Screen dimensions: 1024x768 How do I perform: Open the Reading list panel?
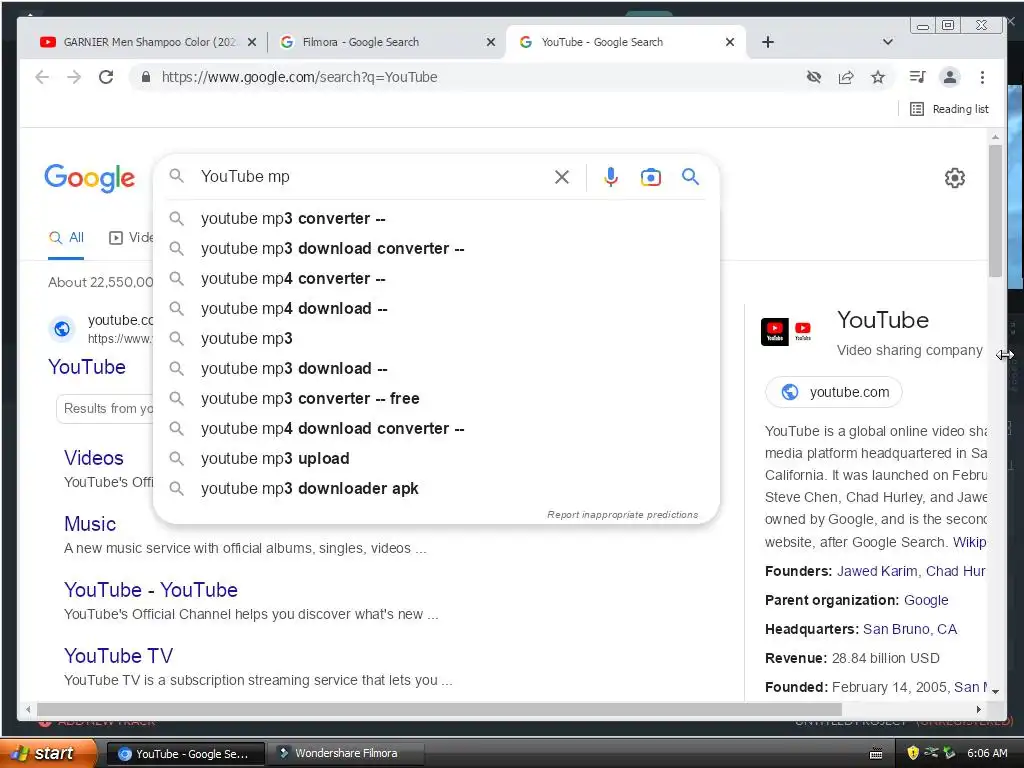pos(950,109)
